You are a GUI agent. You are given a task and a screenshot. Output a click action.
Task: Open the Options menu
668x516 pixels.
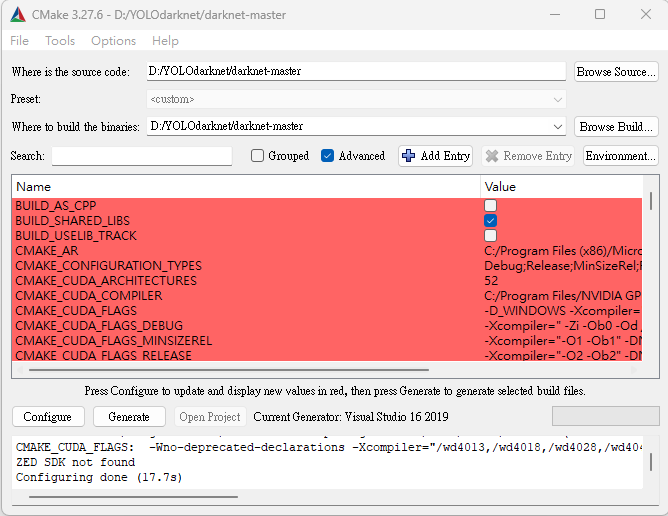tap(113, 41)
